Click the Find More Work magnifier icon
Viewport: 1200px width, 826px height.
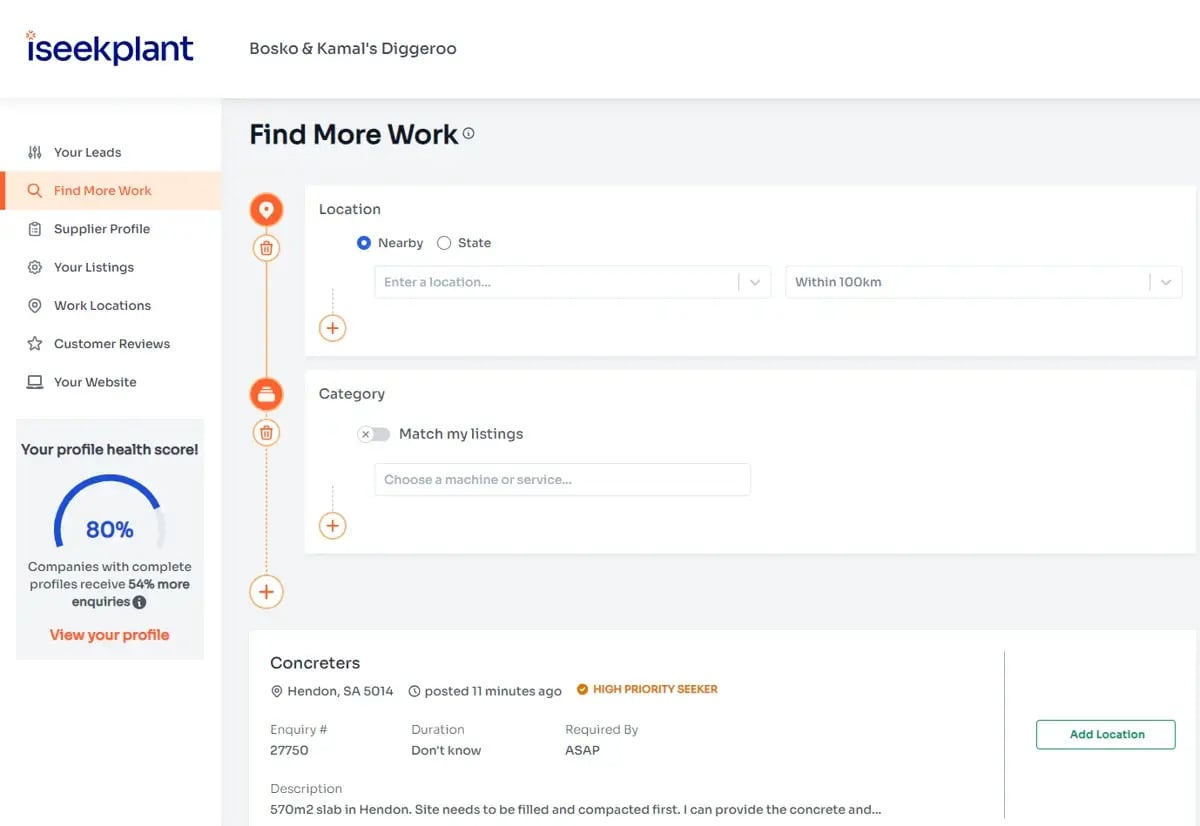tap(35, 190)
